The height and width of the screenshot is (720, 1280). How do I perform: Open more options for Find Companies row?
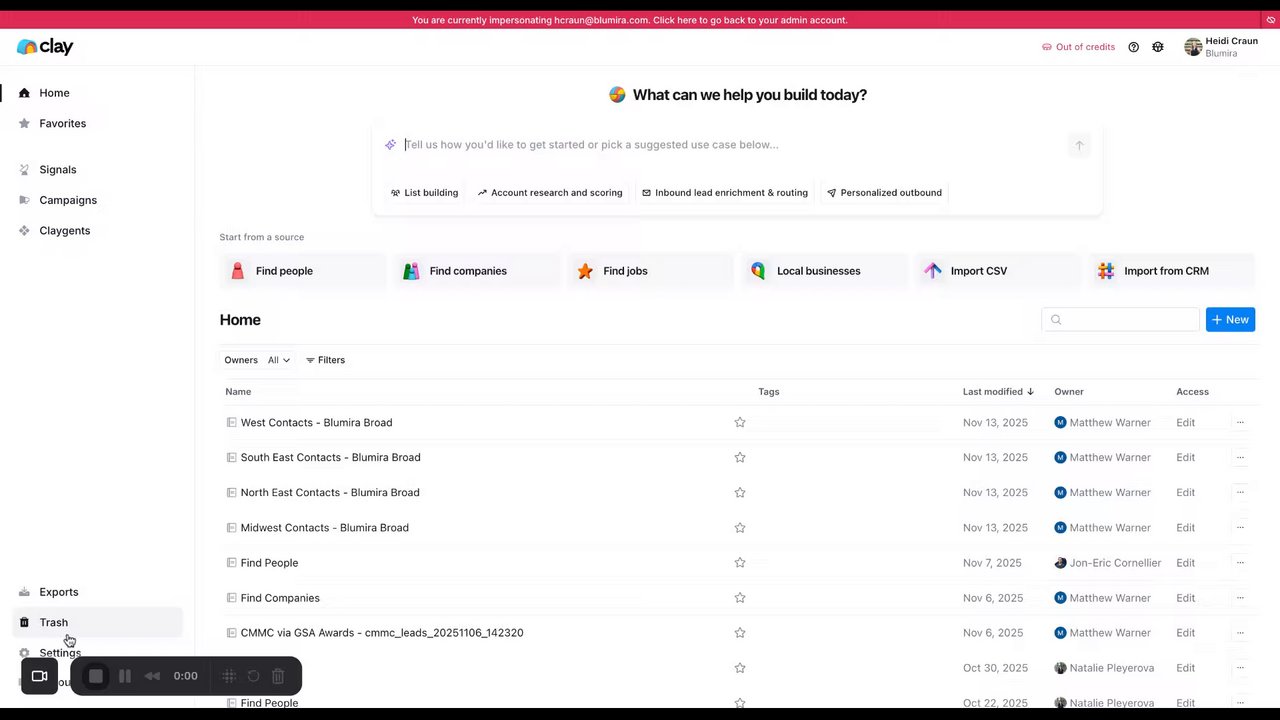coord(1240,598)
